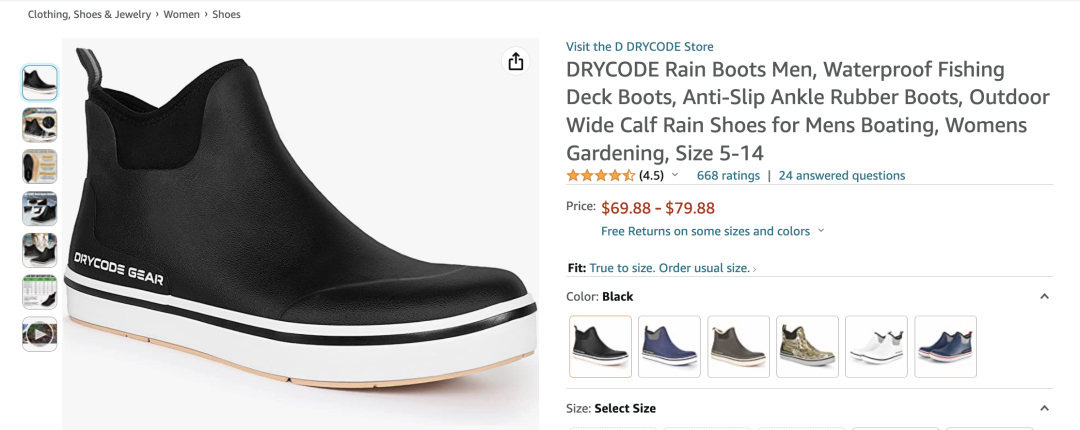Collapse the Size section chevron
Screen dimensions: 1080x430
pos(1044,409)
